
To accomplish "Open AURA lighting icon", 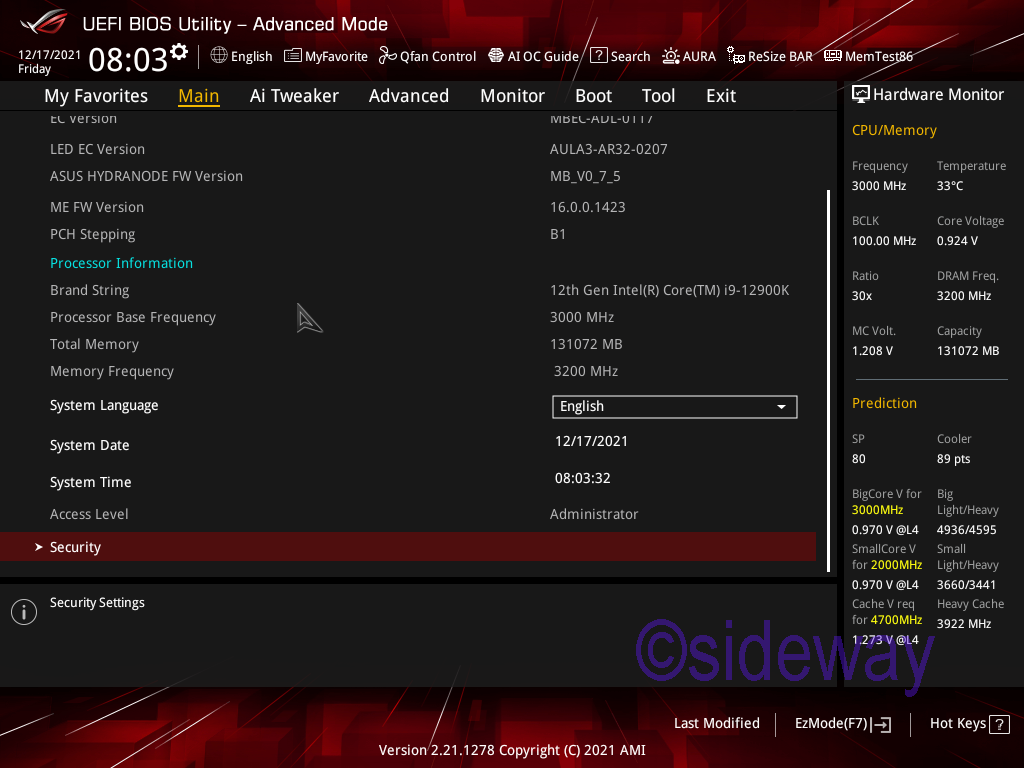I will pyautogui.click(x=671, y=56).
